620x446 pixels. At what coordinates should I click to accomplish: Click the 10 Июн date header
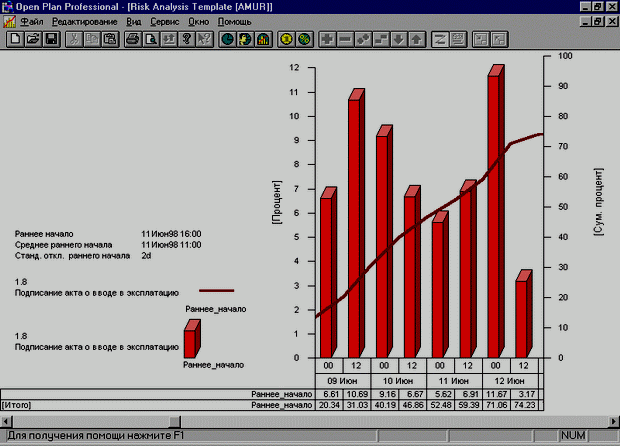click(398, 381)
